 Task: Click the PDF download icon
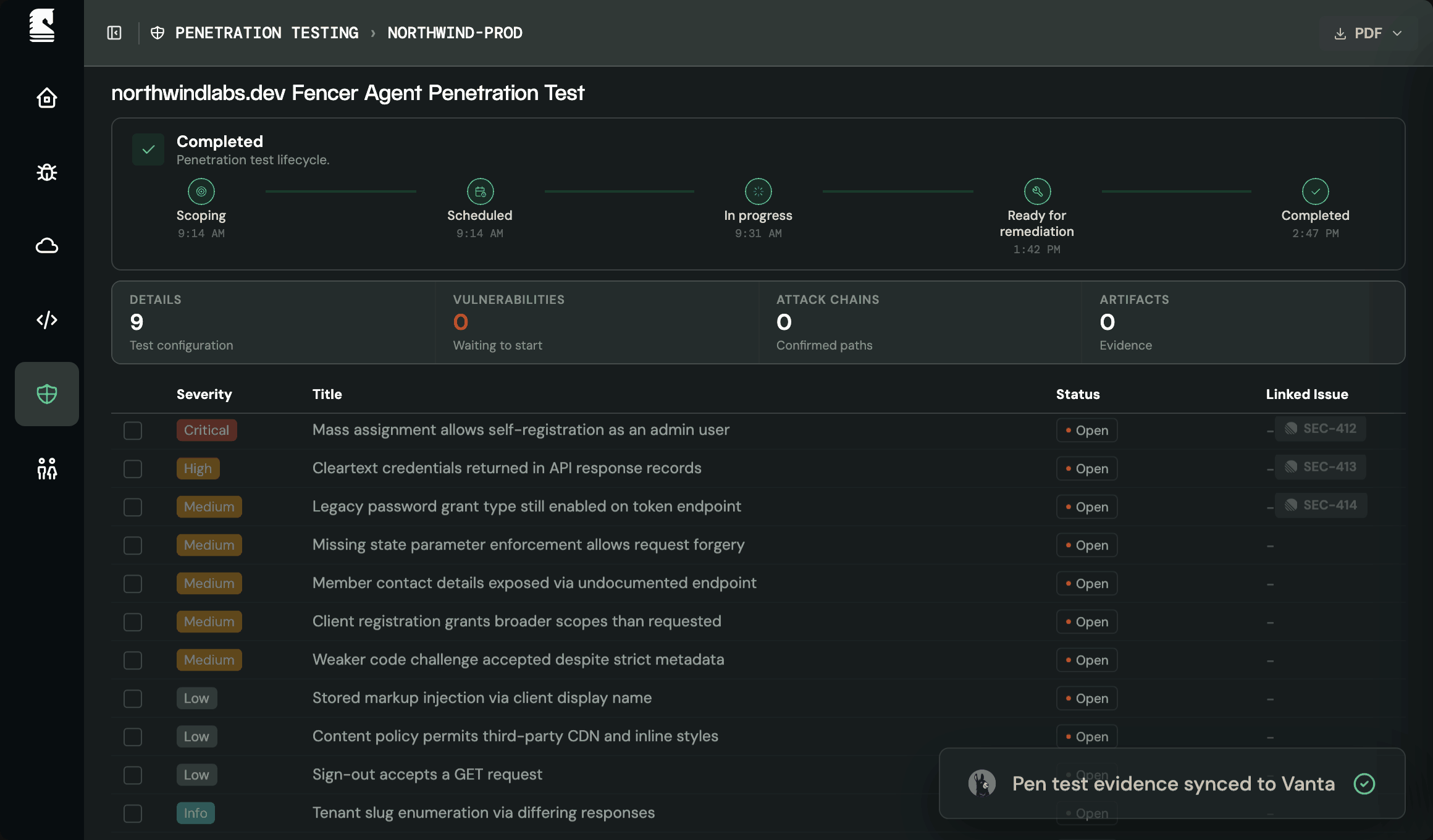pos(1340,33)
